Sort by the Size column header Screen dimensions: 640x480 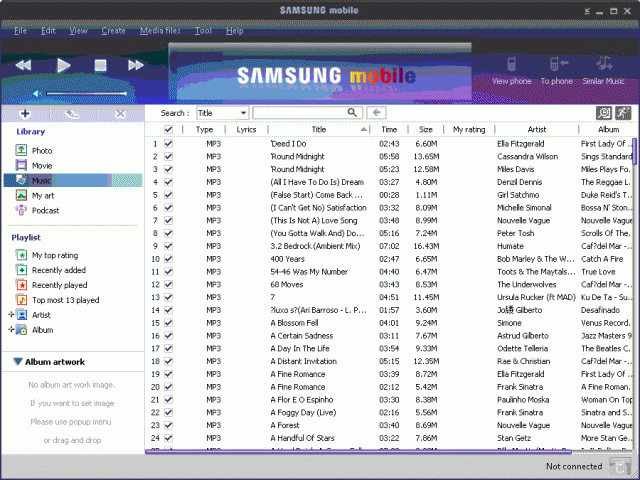click(425, 129)
